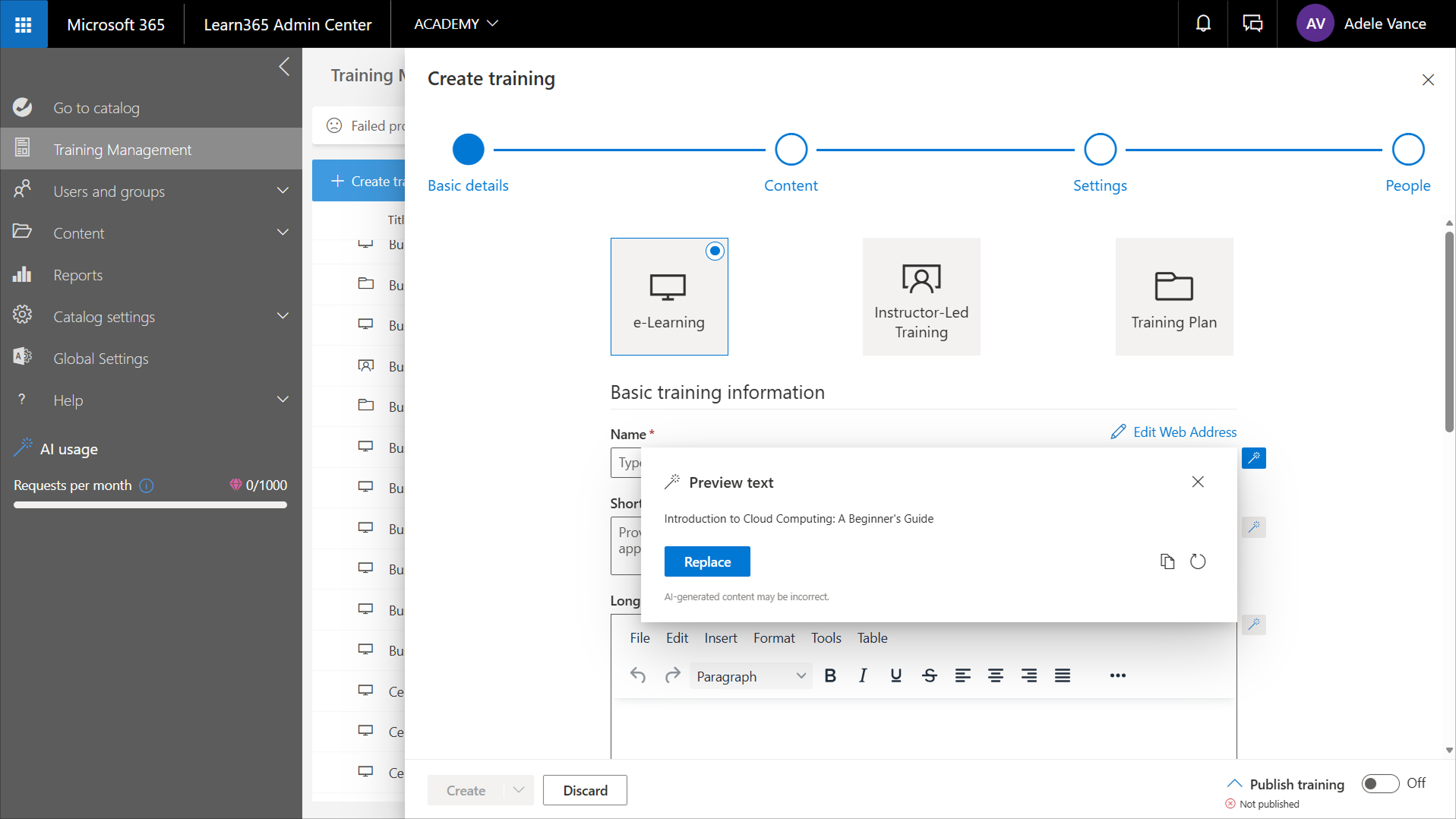Open the Format menu in editor

click(773, 638)
